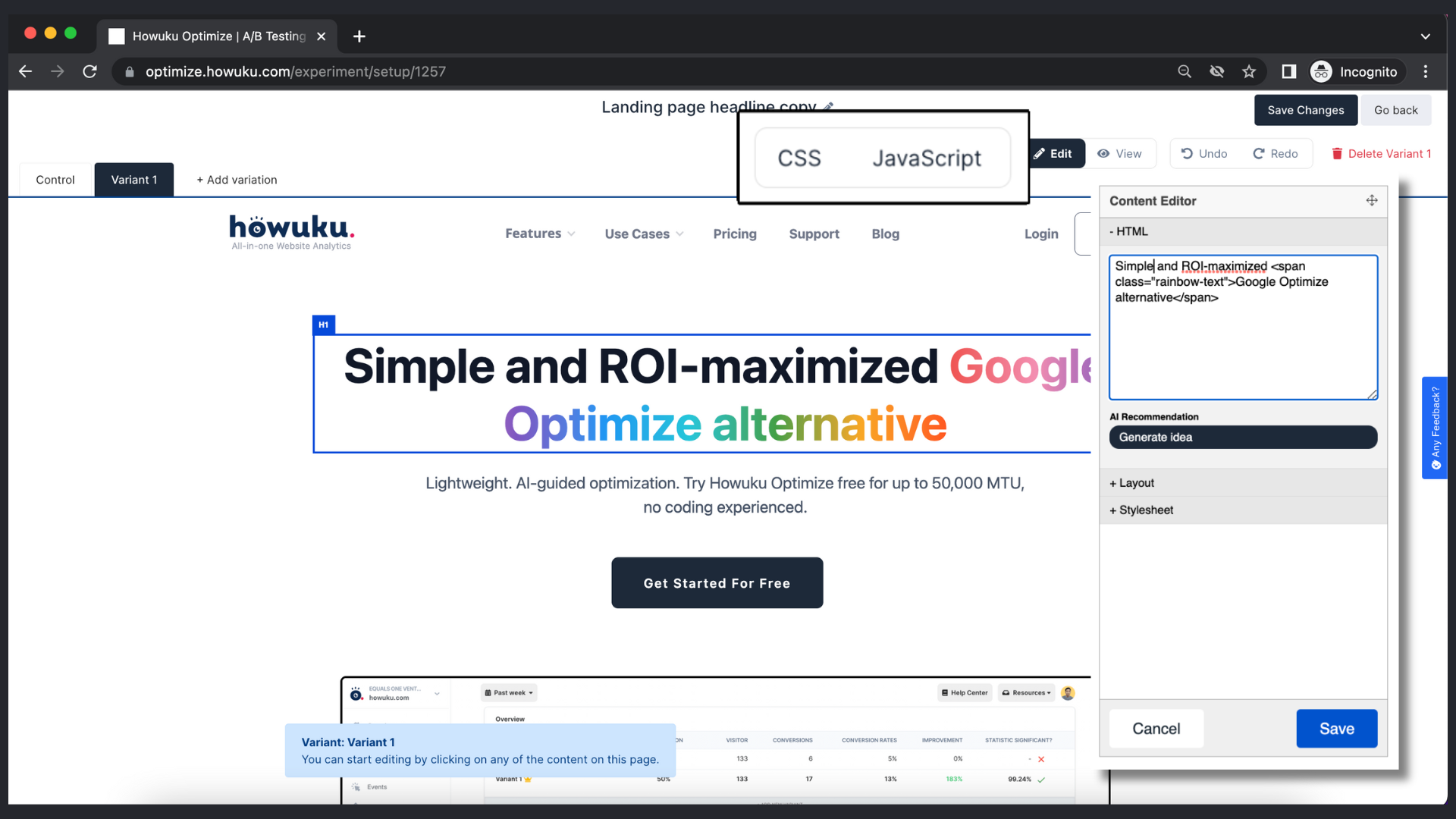
Task: Open the side panel icon in Chrome
Action: (x=1288, y=71)
